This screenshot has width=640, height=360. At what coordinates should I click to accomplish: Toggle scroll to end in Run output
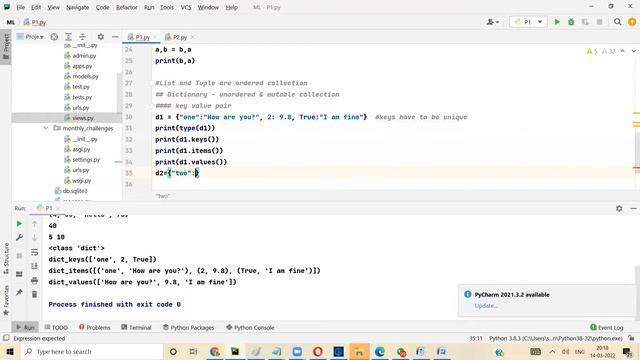(x=35, y=266)
